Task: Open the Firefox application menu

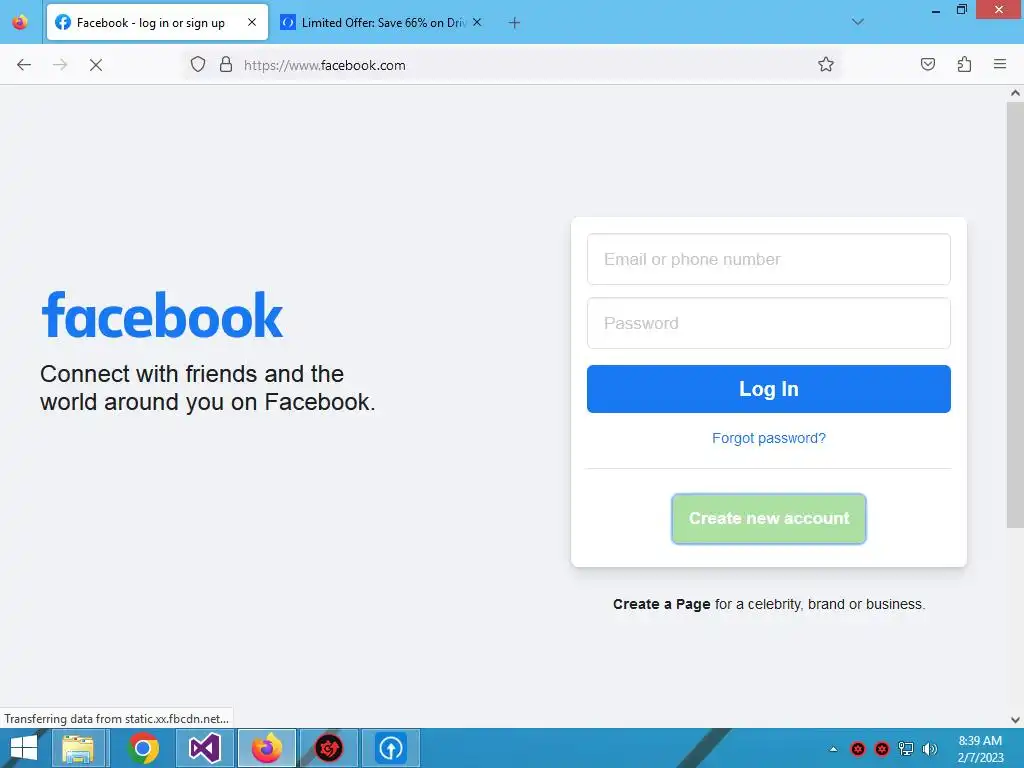Action: coord(1000,64)
